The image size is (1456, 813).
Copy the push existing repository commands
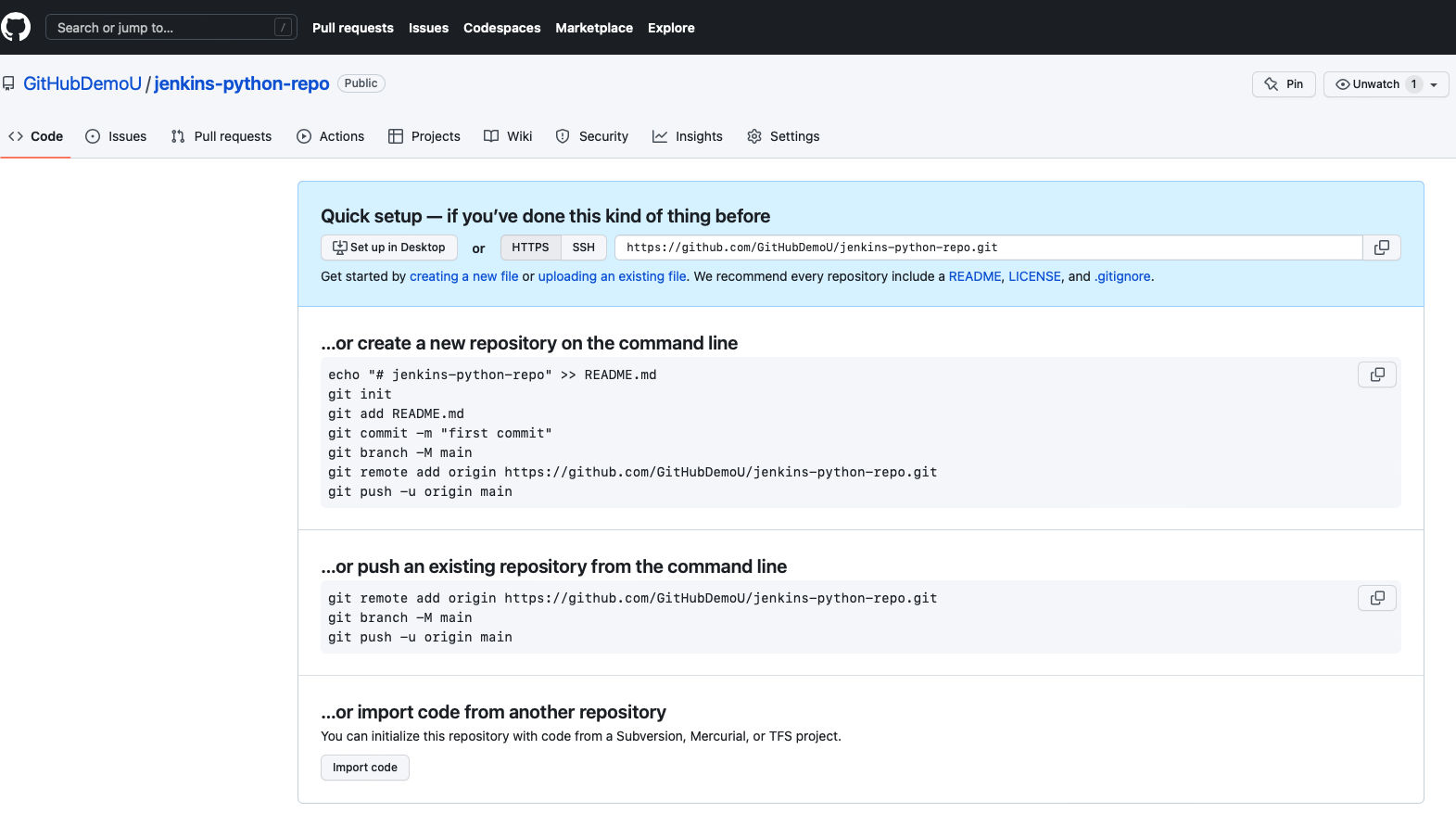point(1377,598)
